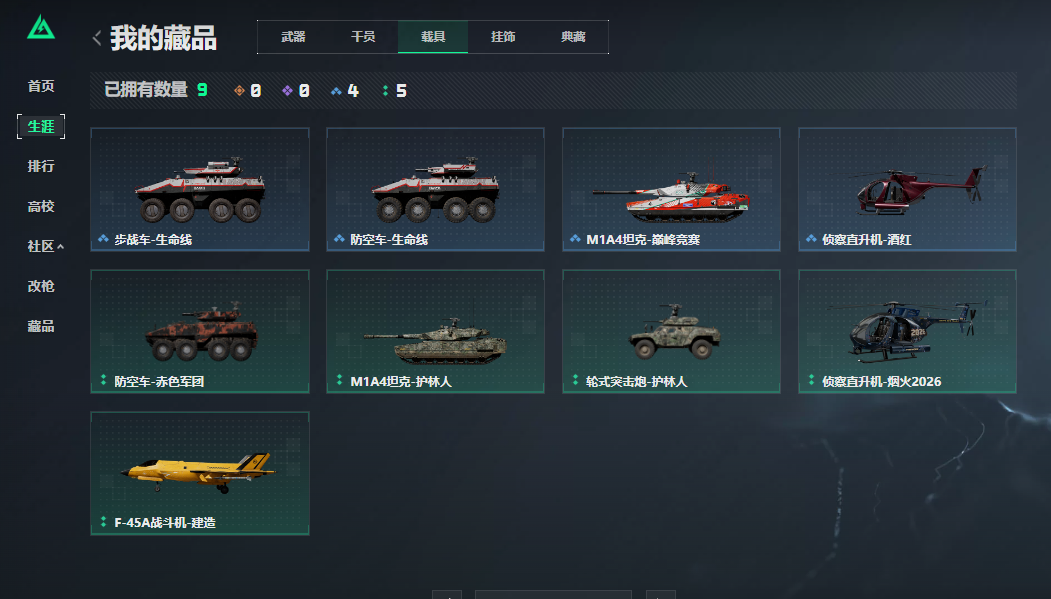Expand the 社区 sidebar menu
Screen dimensions: 1051x599
(x=45, y=246)
